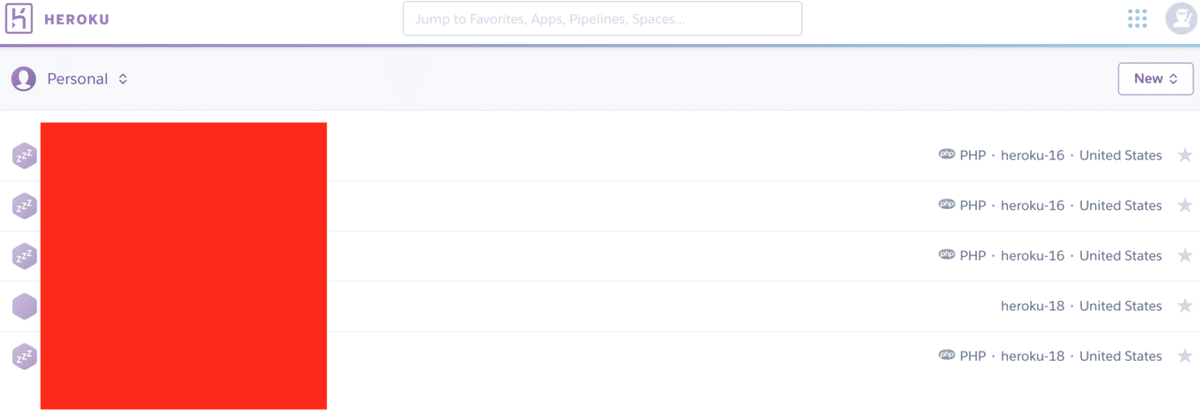
Task: Favorite the first app with its star
Action: point(1185,155)
